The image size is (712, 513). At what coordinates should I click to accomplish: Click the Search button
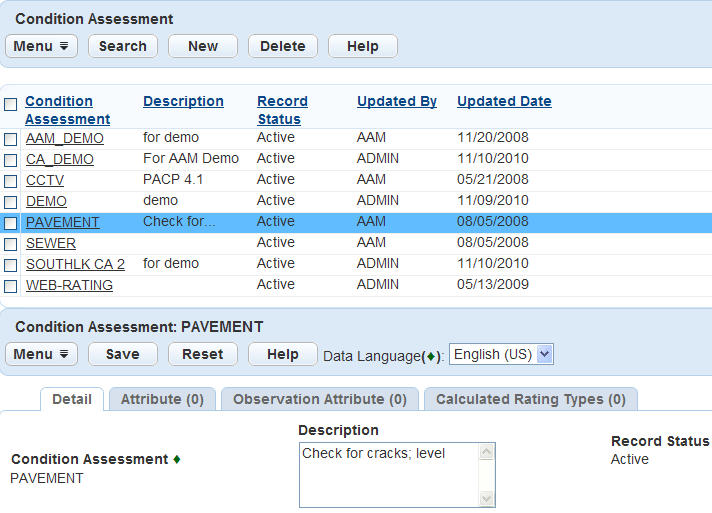pyautogui.click(x=123, y=46)
